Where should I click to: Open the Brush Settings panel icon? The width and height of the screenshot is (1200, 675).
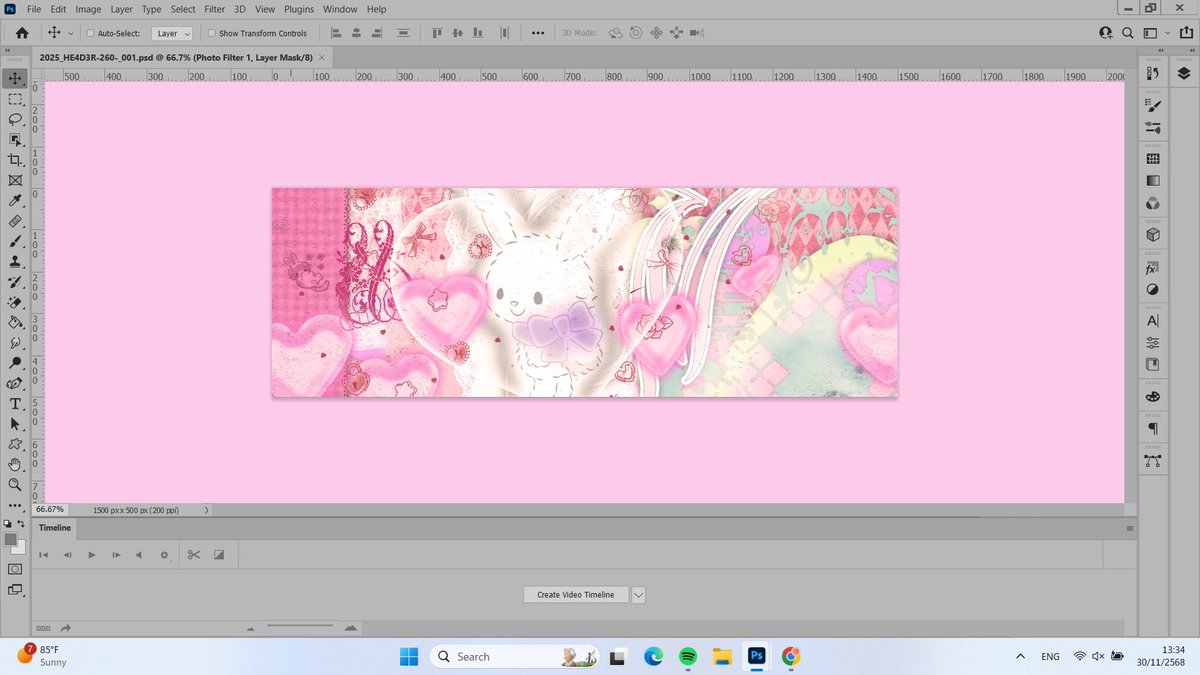click(x=1152, y=127)
